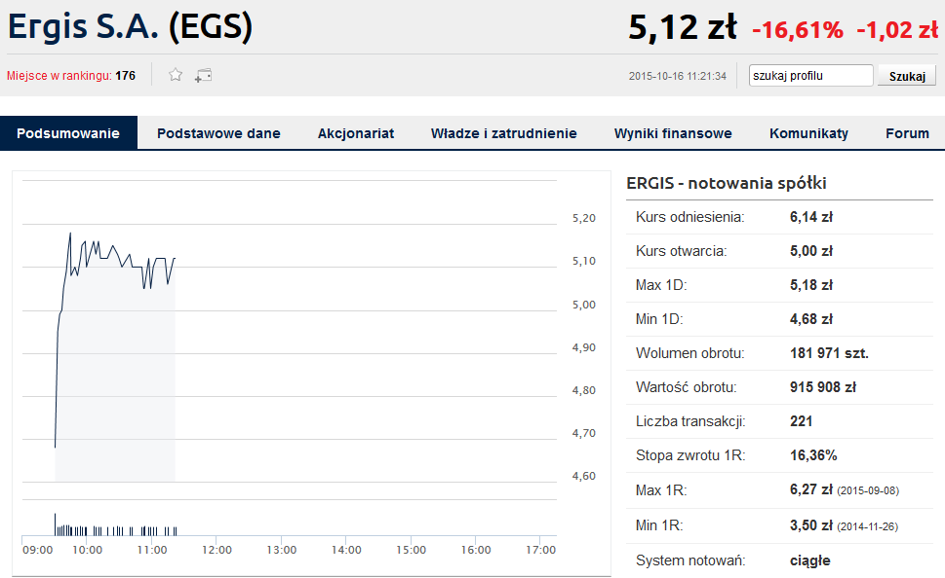The width and height of the screenshot is (945, 578).
Task: Click the percentage change -16,61%
Action: [797, 30]
